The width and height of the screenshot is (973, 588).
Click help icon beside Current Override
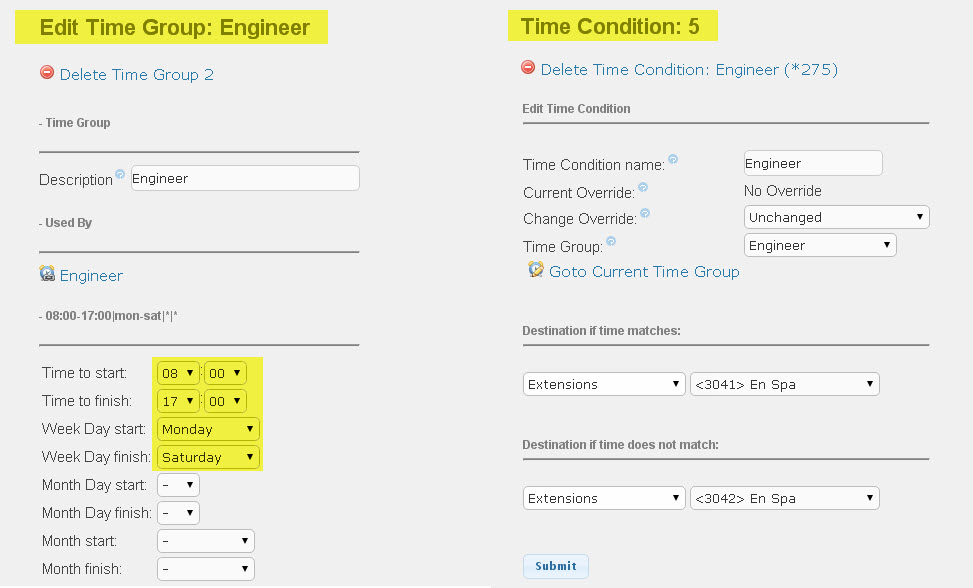pyautogui.click(x=643, y=186)
